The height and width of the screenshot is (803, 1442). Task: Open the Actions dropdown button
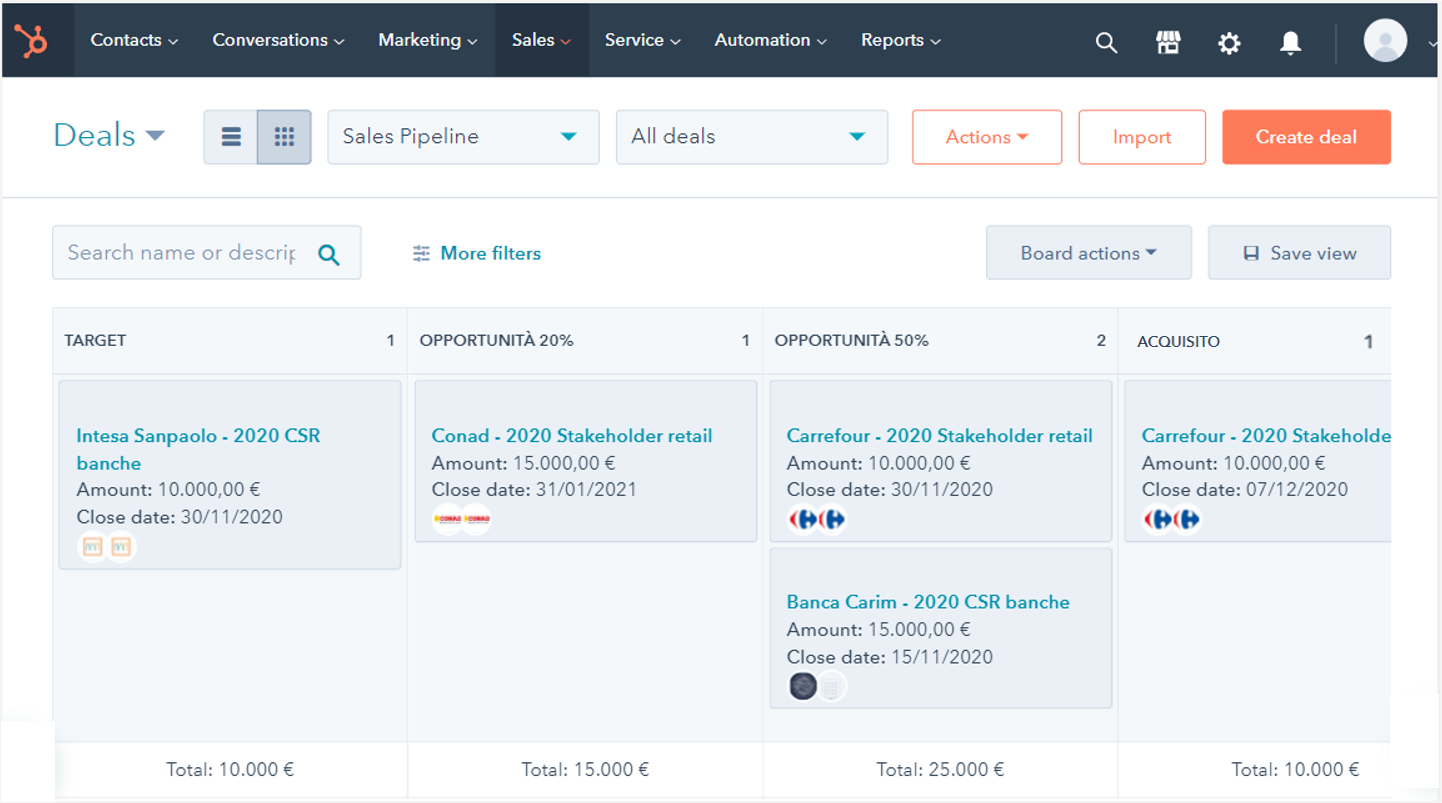[x=987, y=137]
